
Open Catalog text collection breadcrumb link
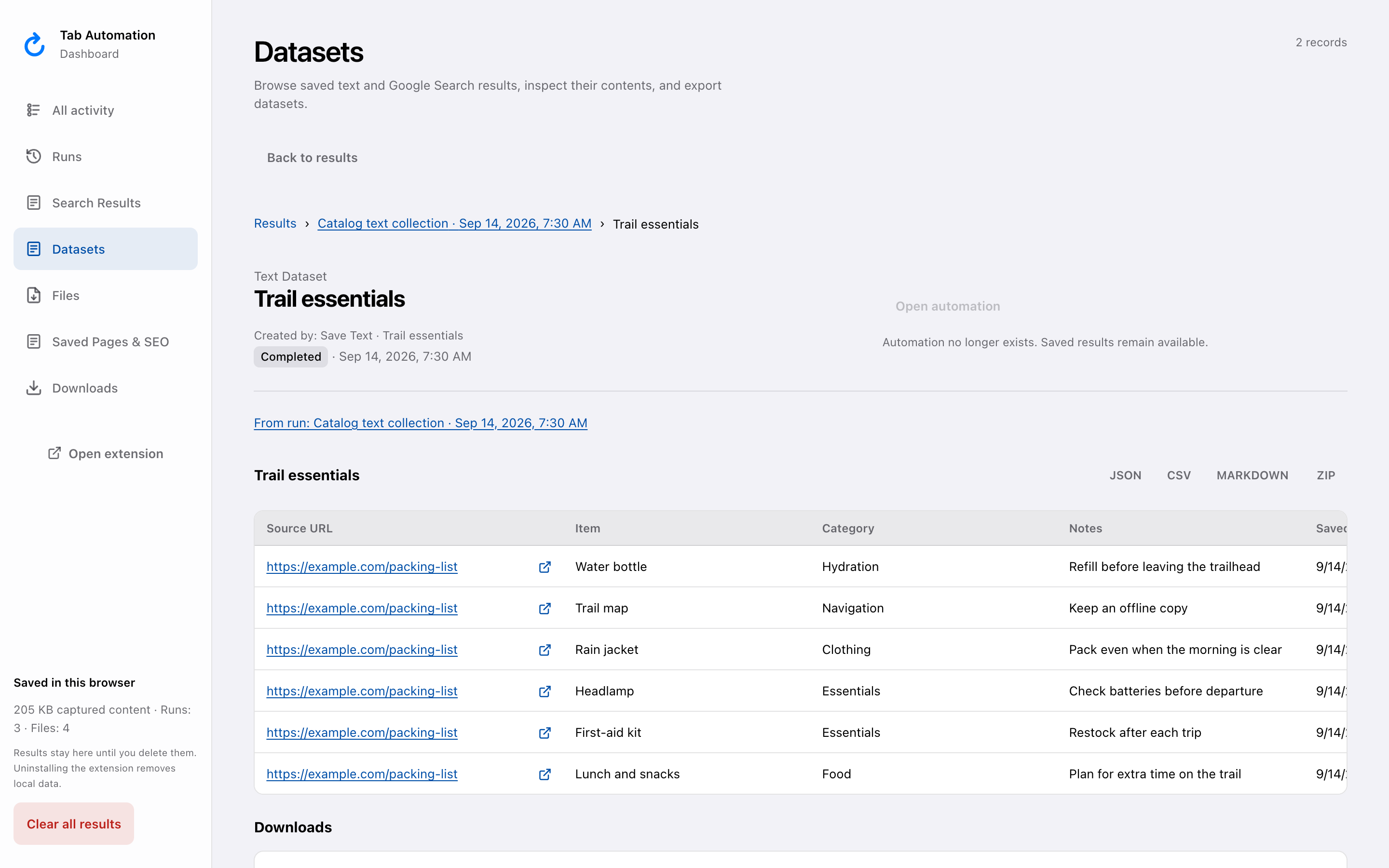click(x=455, y=223)
